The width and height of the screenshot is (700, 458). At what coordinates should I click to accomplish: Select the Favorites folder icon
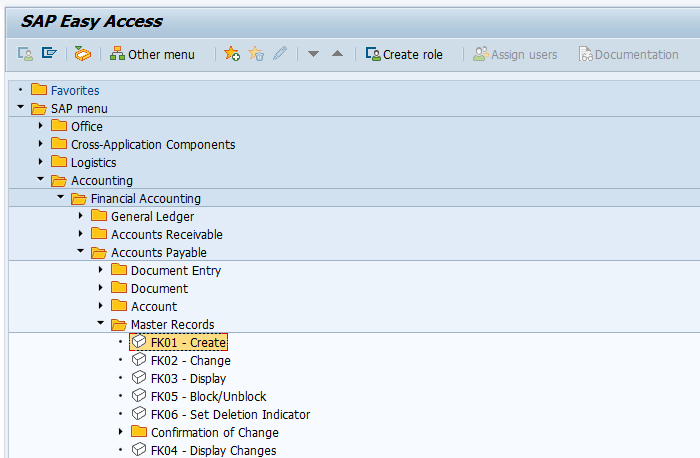pos(39,90)
